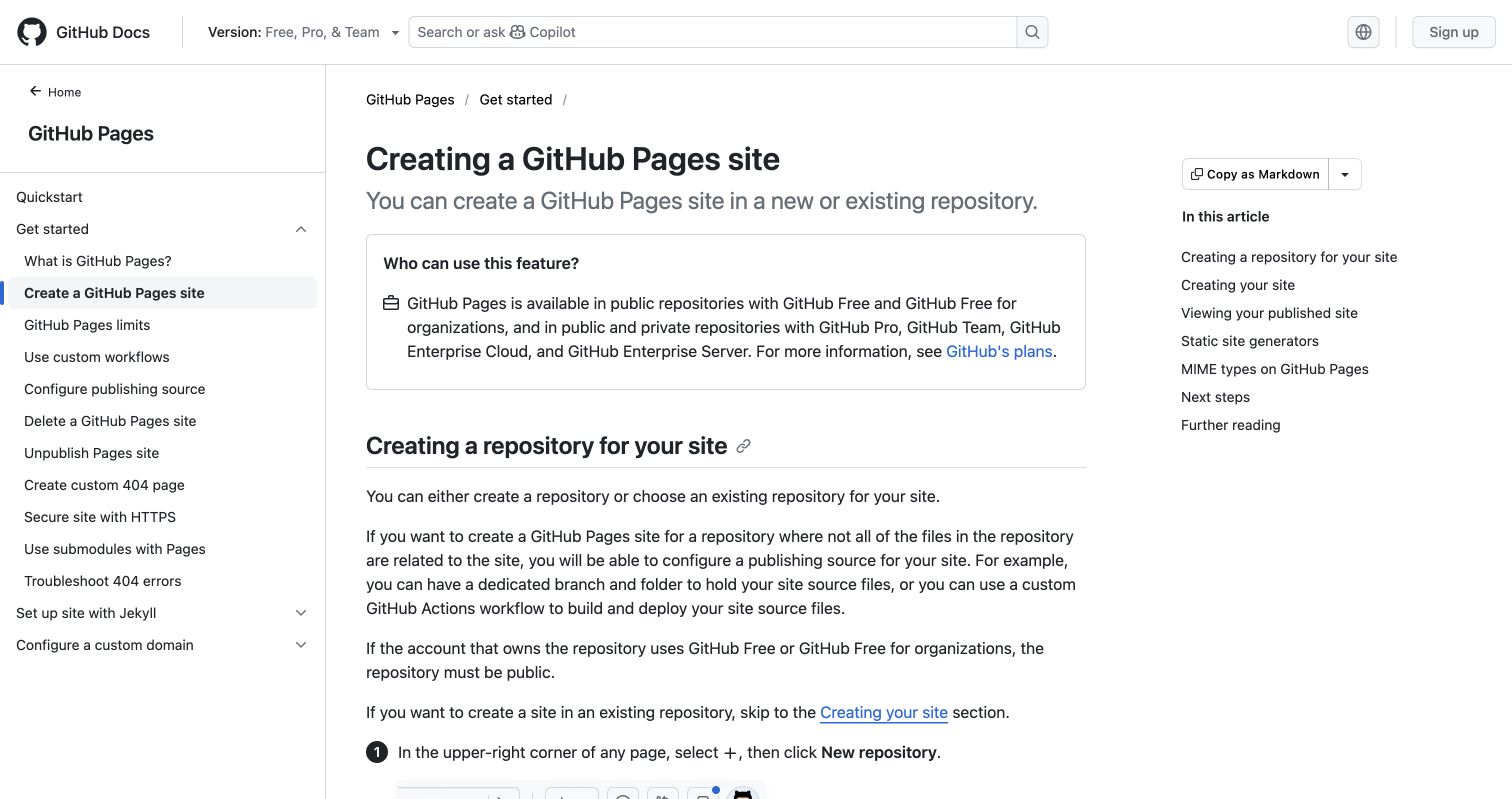
Task: Open Use custom workflows sidebar item
Action: click(97, 357)
